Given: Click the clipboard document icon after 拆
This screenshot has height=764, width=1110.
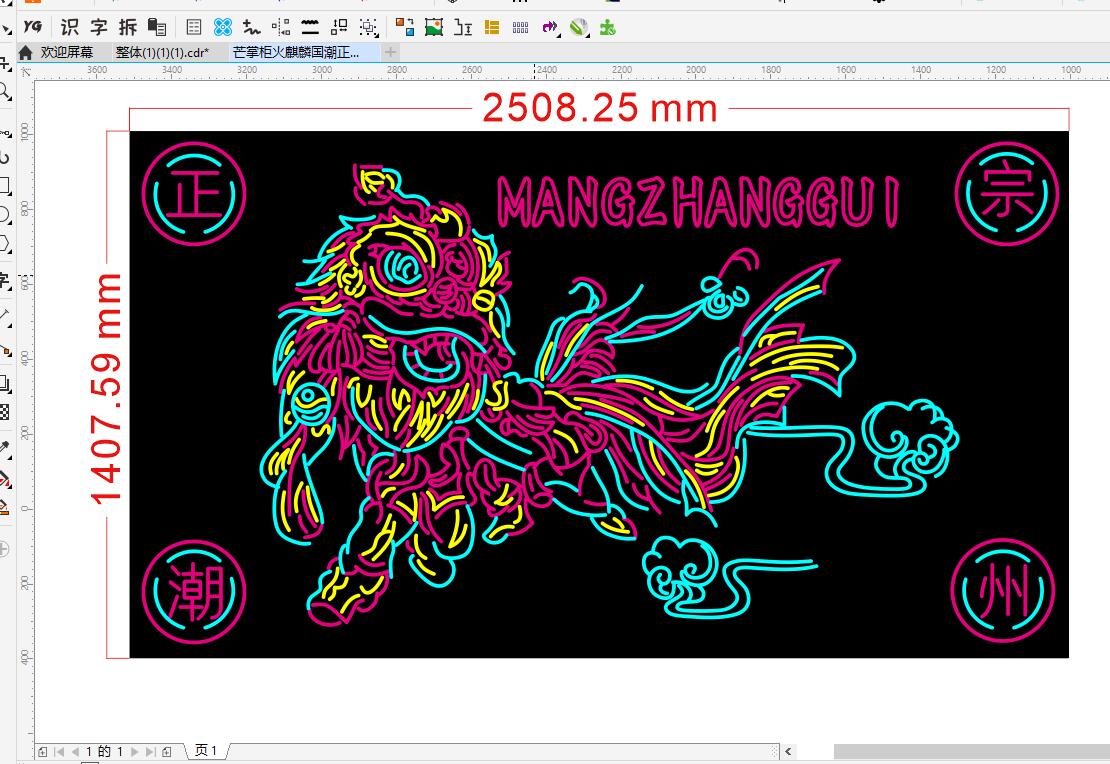Looking at the screenshot, I should (x=157, y=27).
